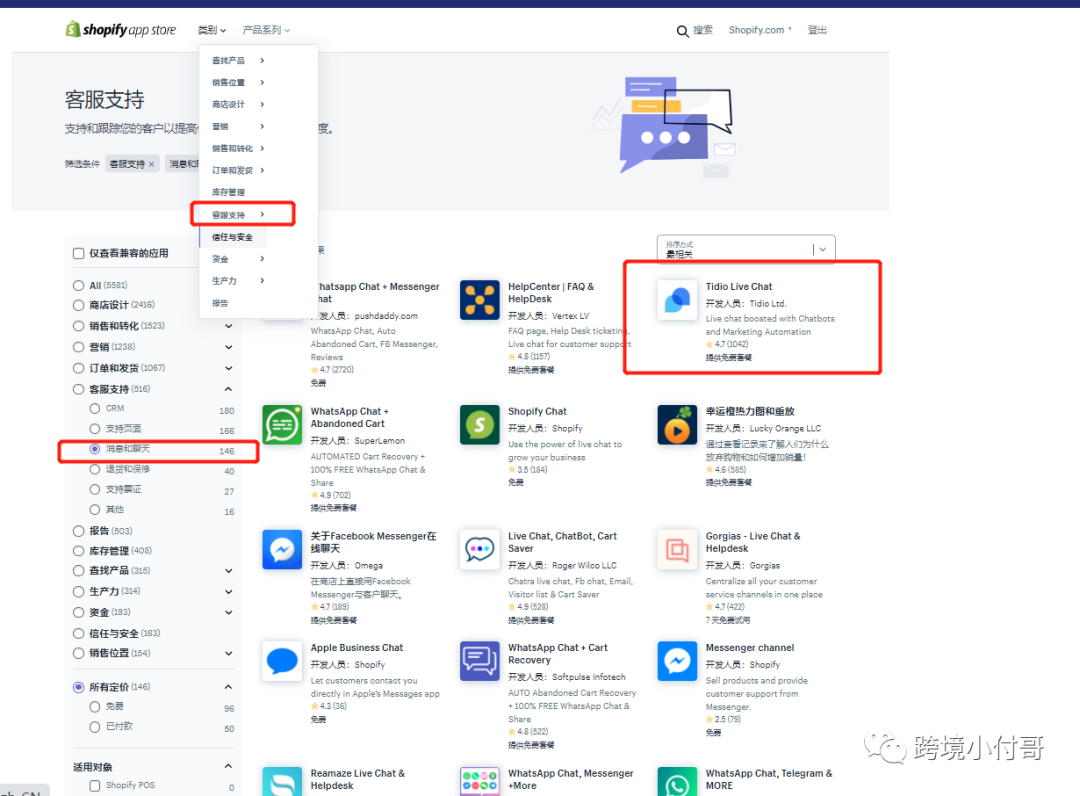Open 客服支持 in the category menu
The image size is (1080, 796).
(238, 215)
